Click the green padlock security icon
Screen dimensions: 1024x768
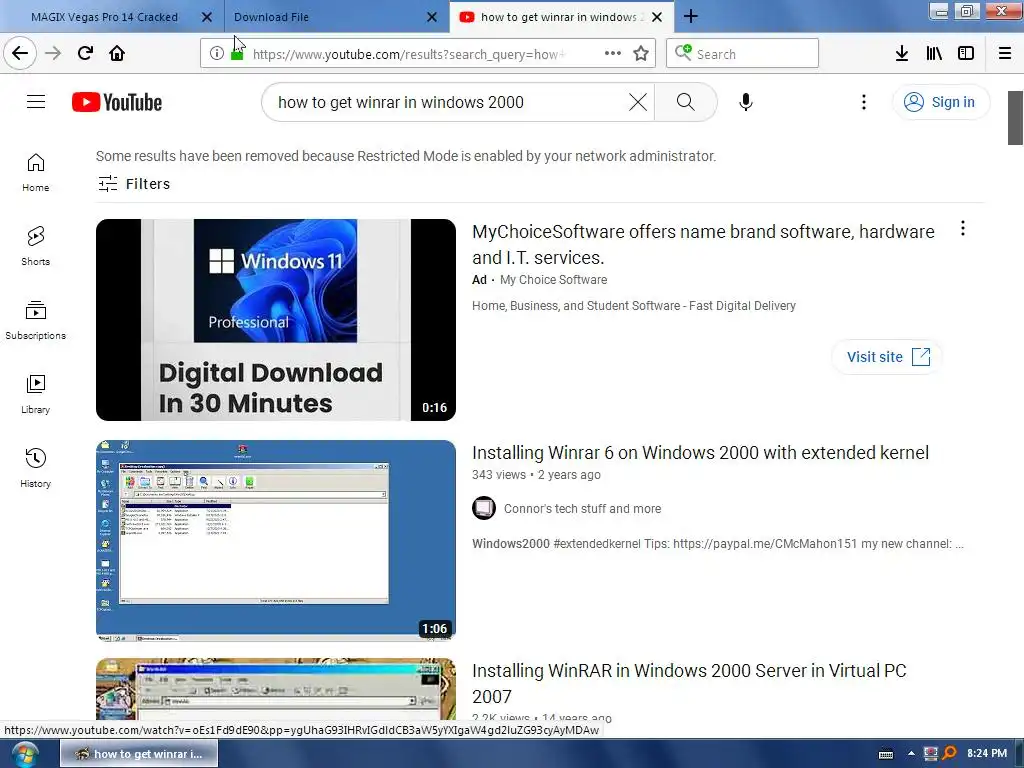point(237,54)
